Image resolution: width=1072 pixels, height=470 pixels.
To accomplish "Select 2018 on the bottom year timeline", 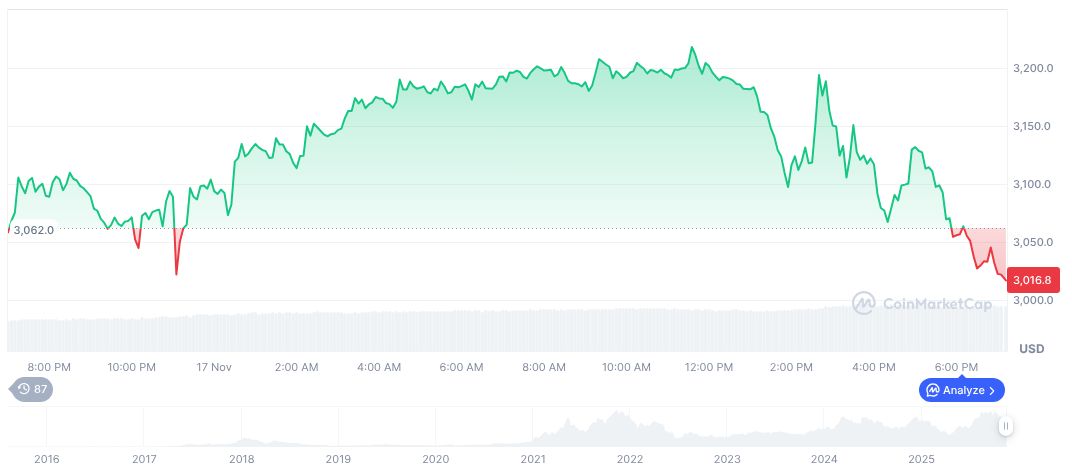I will 241,459.
